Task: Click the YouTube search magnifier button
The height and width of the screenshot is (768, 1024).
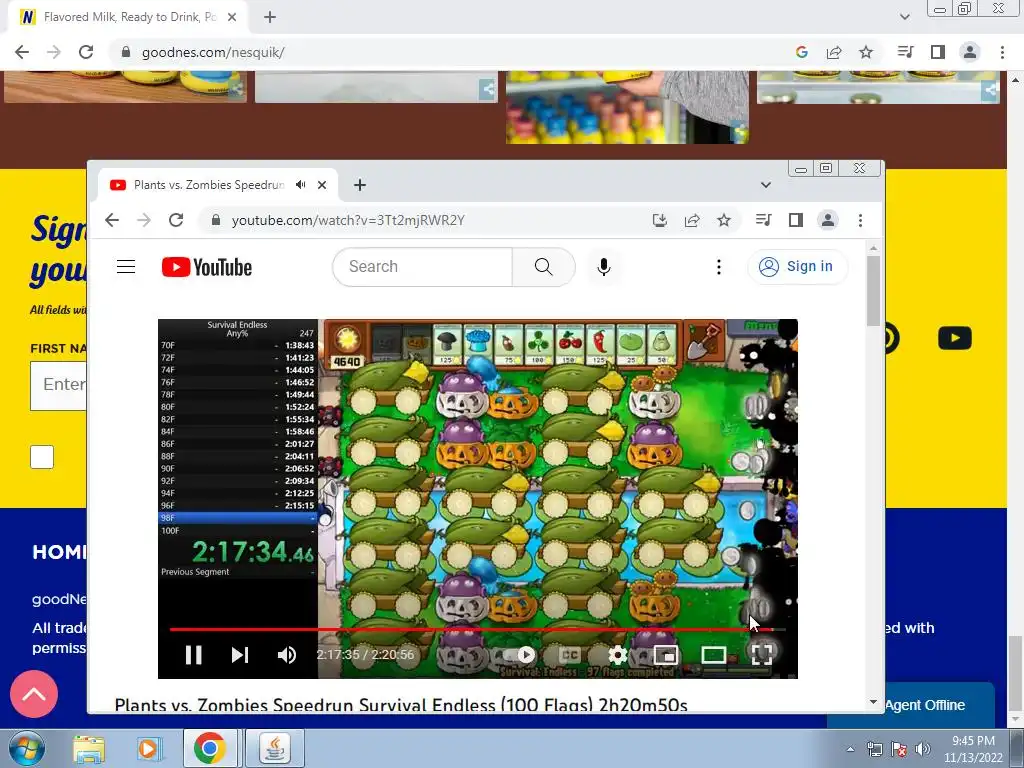Action: click(x=543, y=266)
